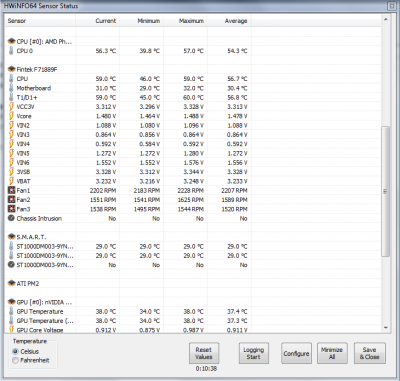The height and width of the screenshot is (381, 400).
Task: Click the T1/D1+ thermometer icon
Action: tap(11, 97)
